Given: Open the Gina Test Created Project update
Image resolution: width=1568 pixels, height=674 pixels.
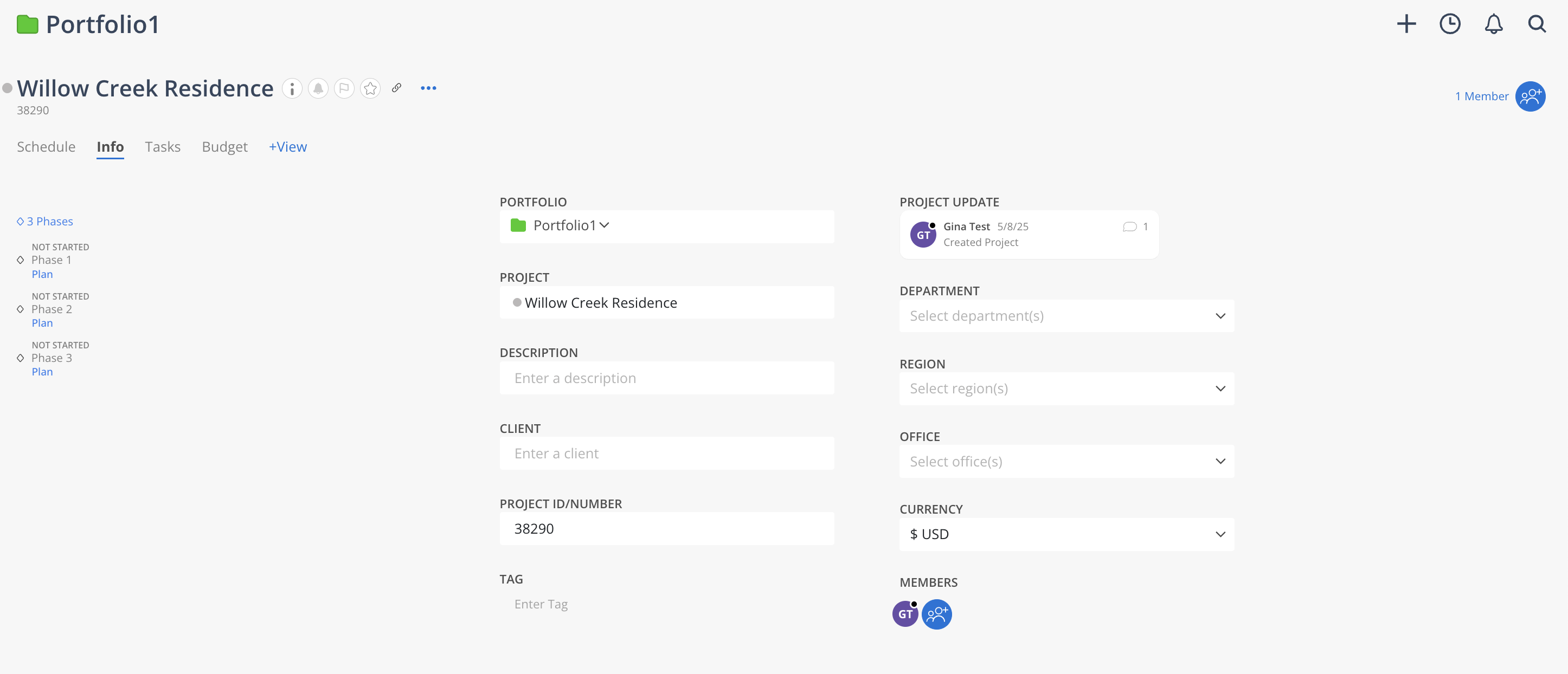Looking at the screenshot, I should tap(1029, 235).
